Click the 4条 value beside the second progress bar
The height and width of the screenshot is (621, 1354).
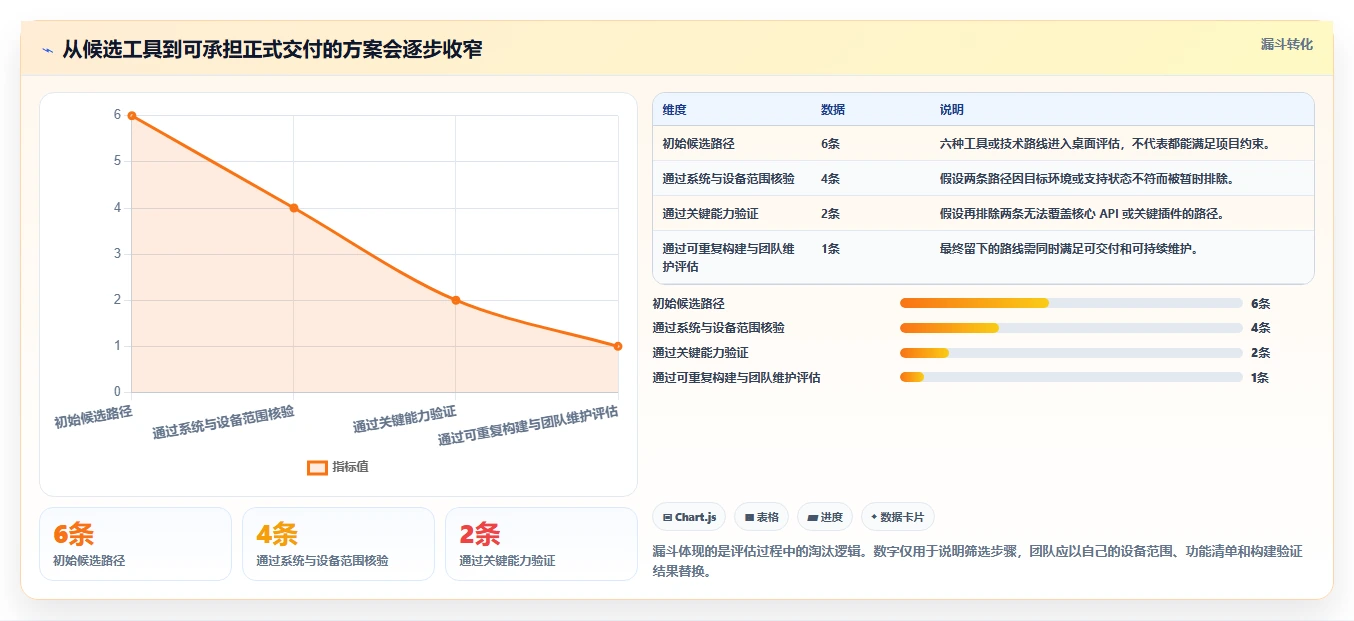(x=1261, y=328)
